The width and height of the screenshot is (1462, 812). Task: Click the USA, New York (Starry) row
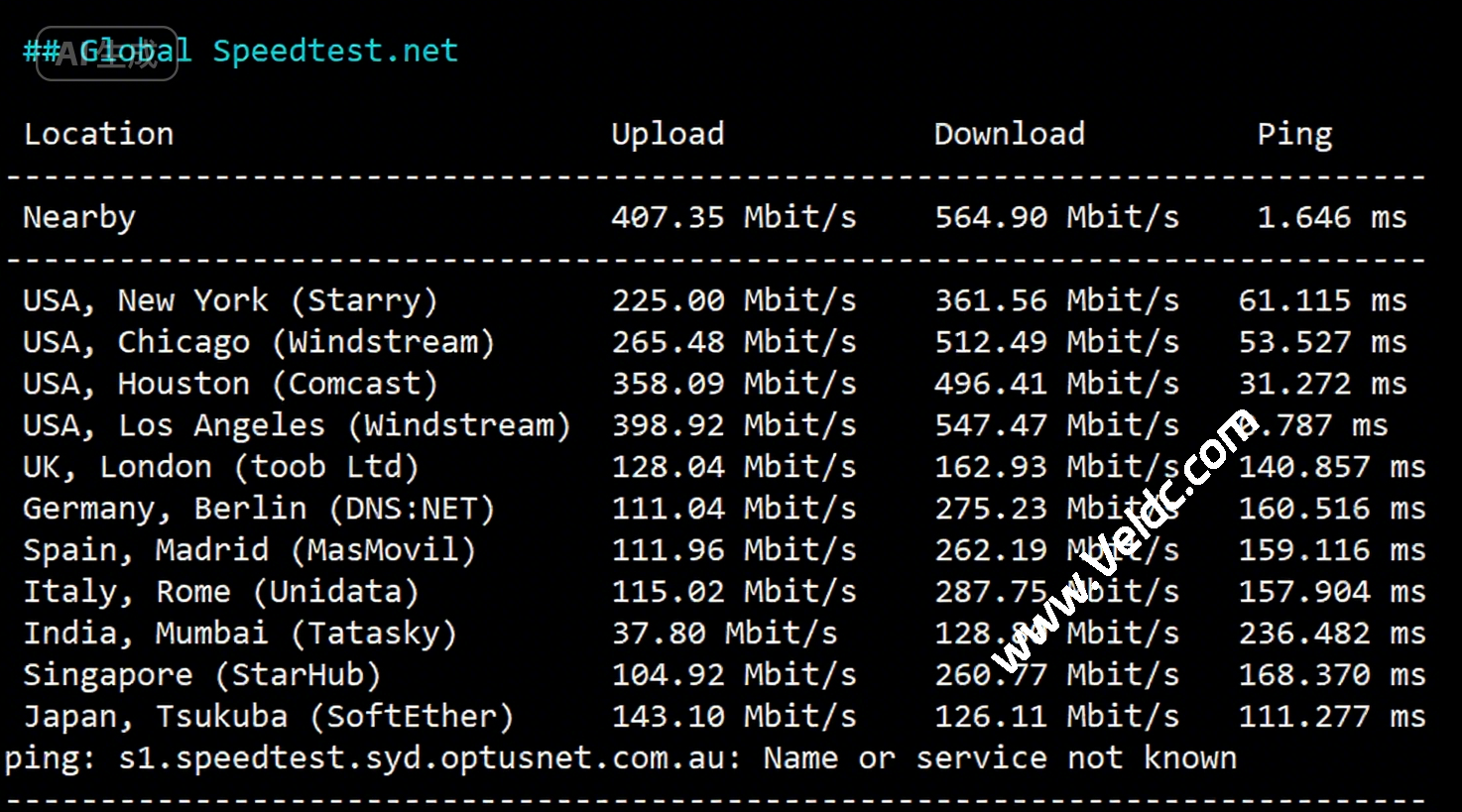pyautogui.click(x=230, y=300)
